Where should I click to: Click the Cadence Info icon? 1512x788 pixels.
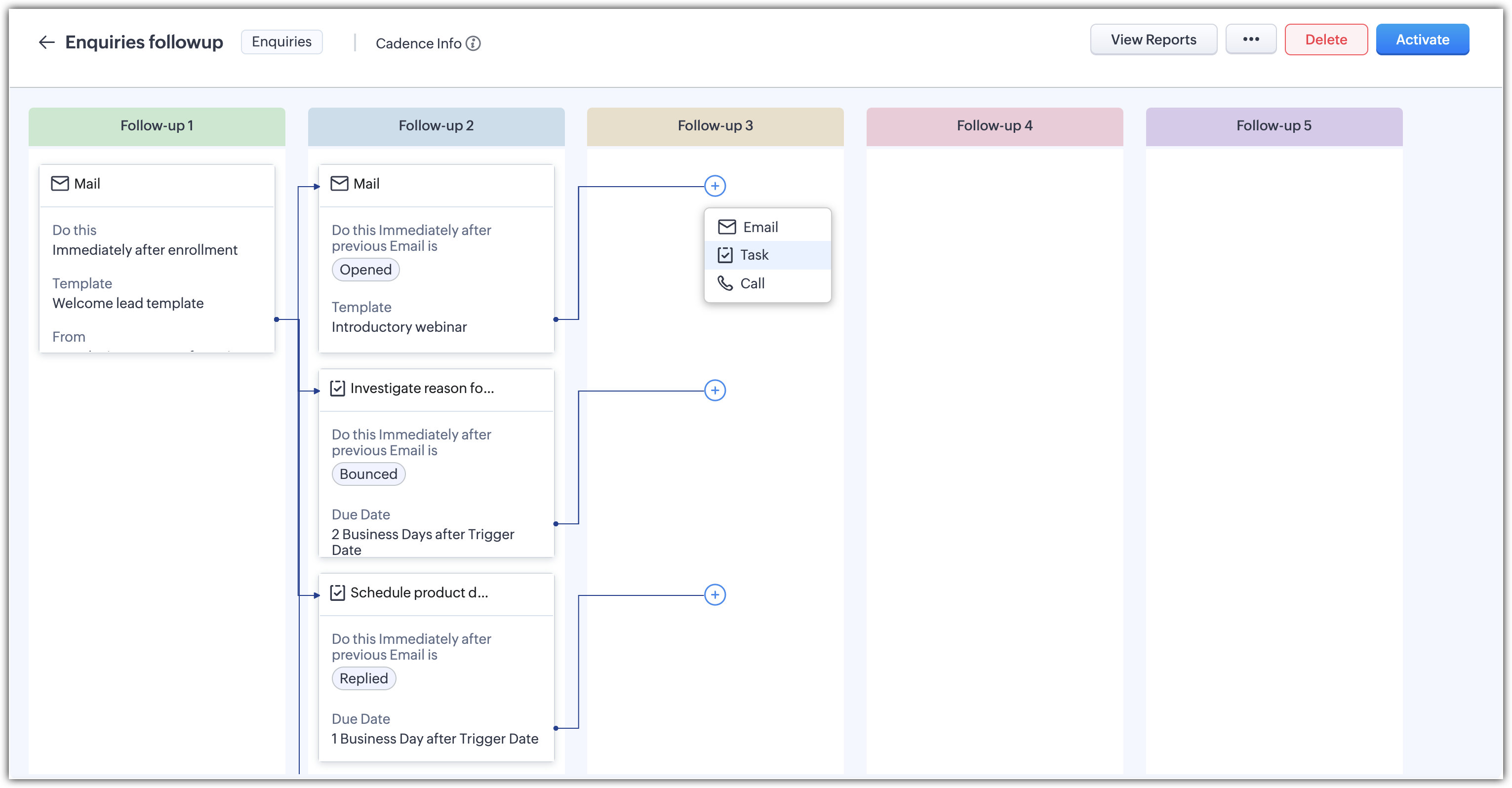473,43
